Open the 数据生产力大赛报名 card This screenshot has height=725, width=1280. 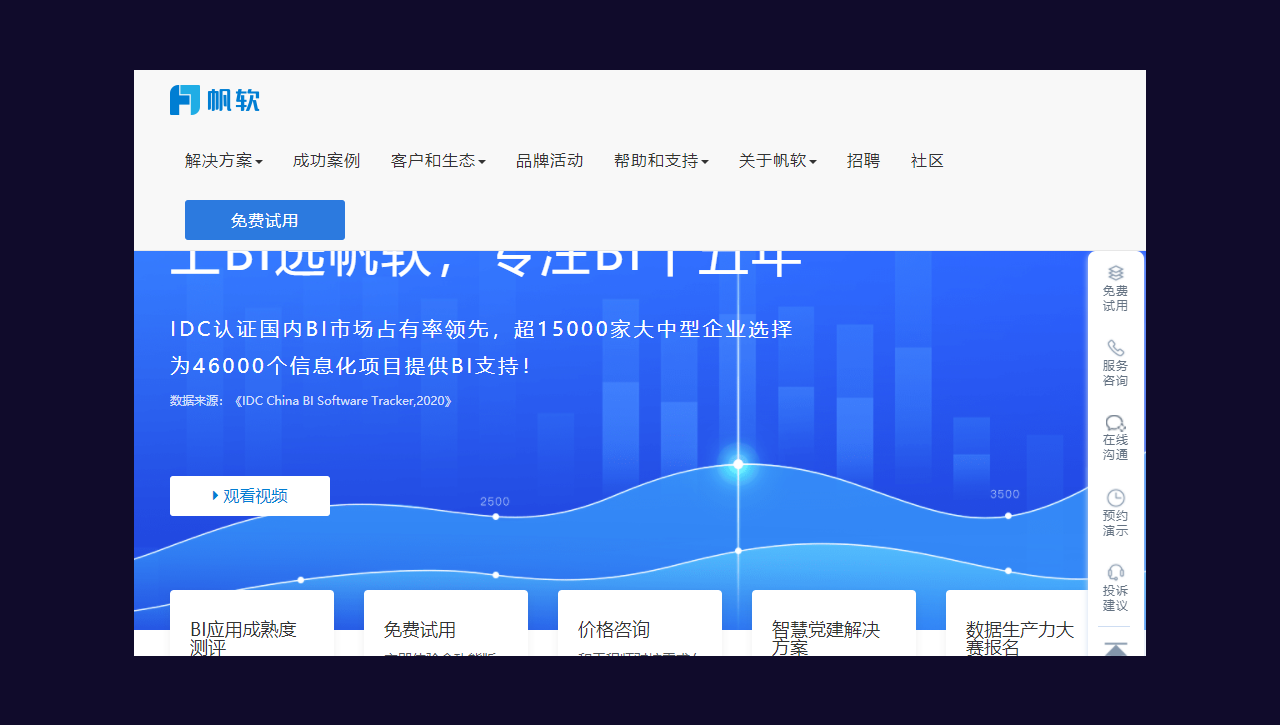(1017, 623)
